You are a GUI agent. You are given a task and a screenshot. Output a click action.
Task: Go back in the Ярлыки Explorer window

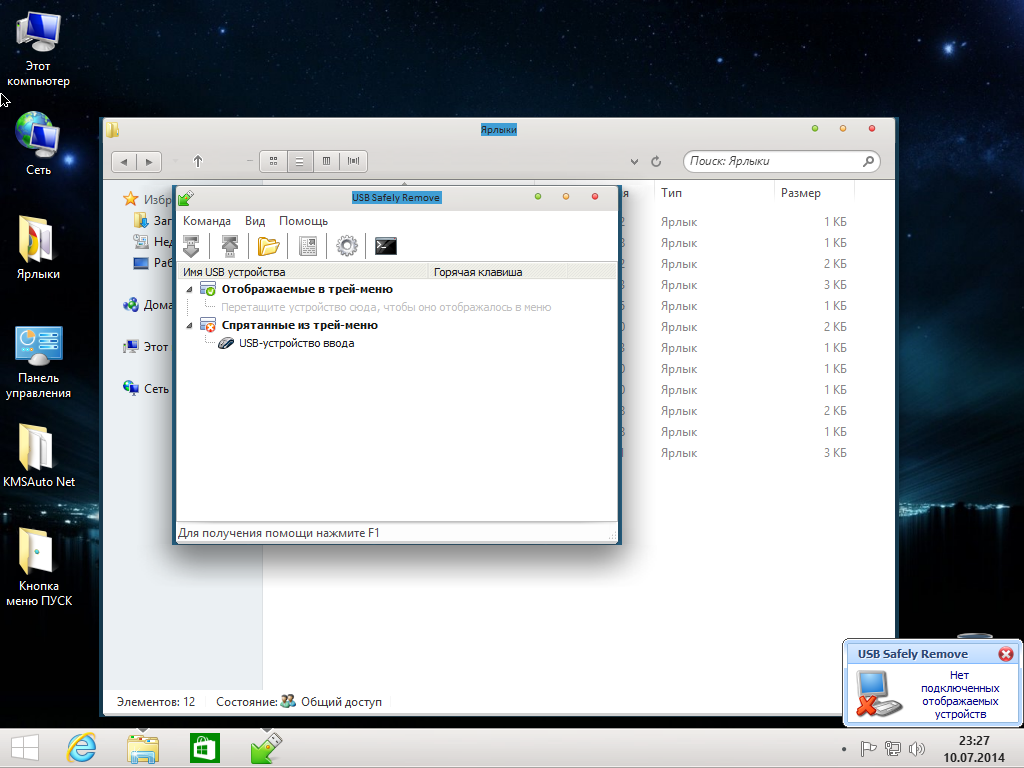(123, 161)
